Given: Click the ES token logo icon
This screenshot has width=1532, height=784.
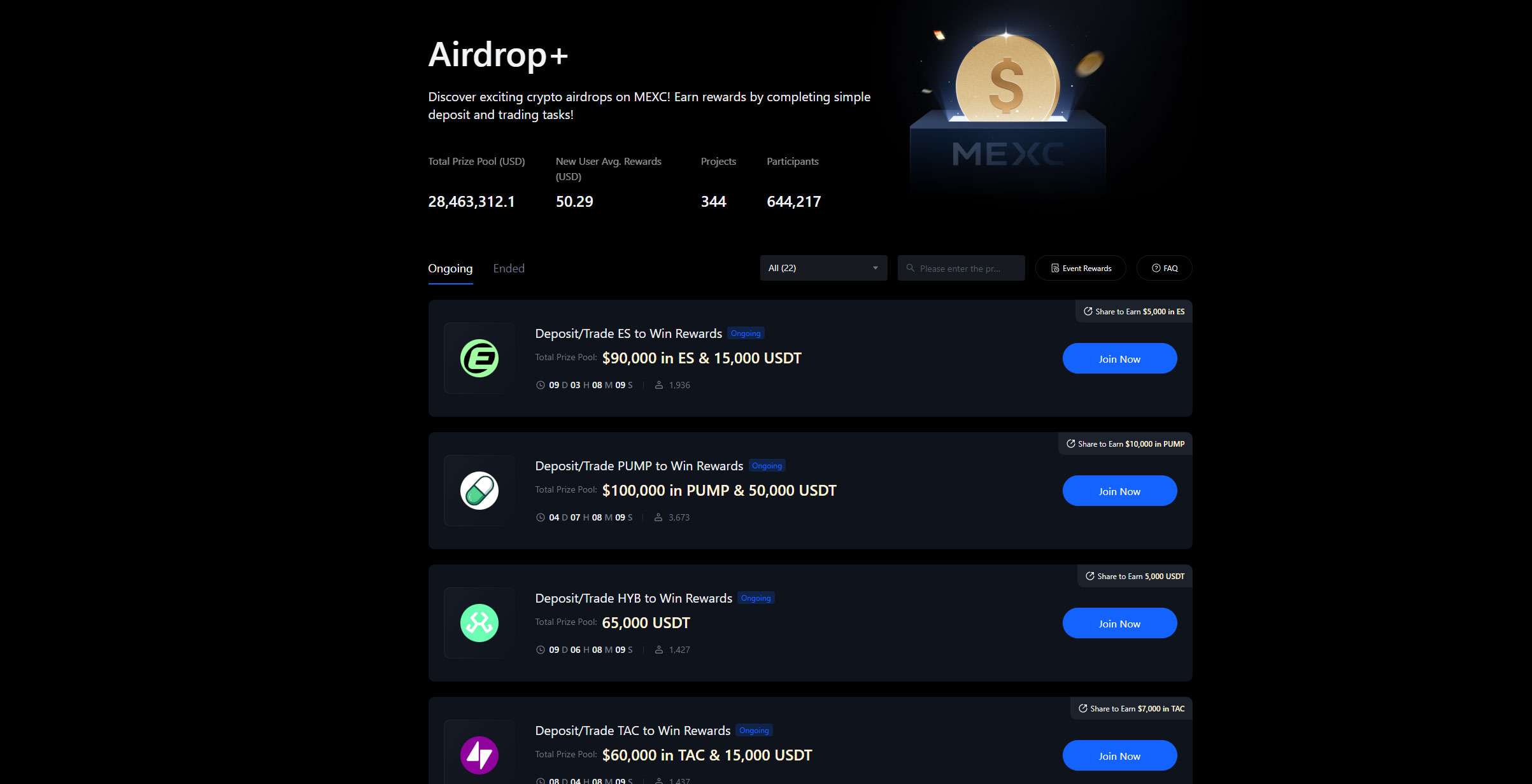Looking at the screenshot, I should pos(479,358).
